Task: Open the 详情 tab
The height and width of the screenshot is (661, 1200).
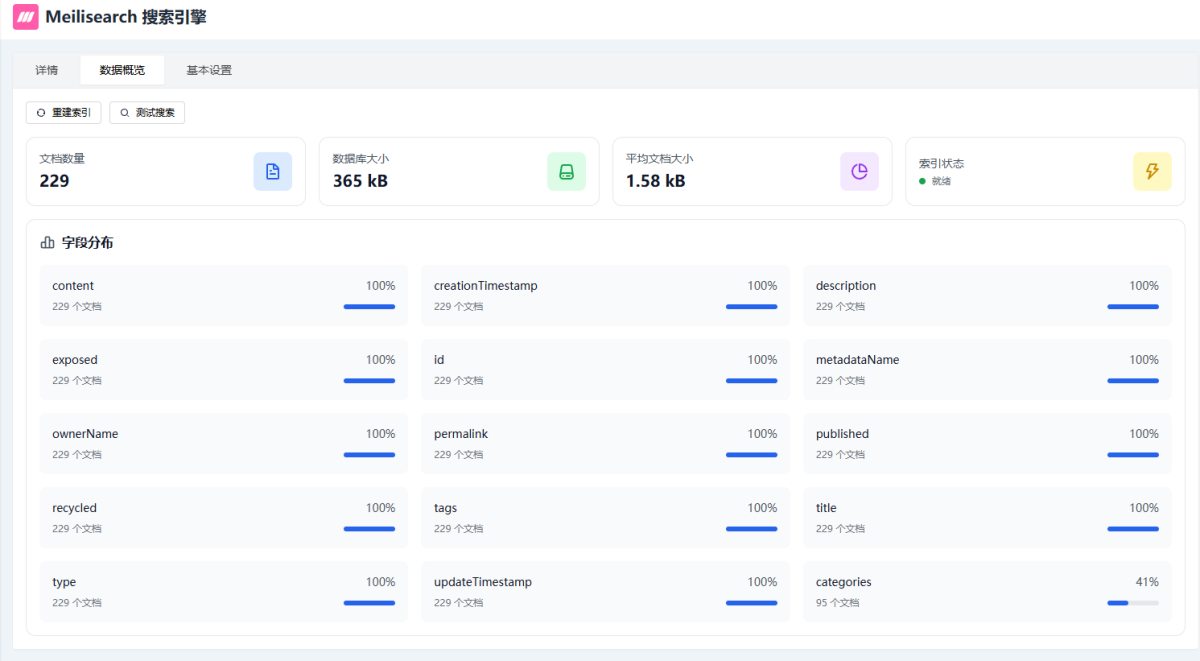Action: (47, 70)
